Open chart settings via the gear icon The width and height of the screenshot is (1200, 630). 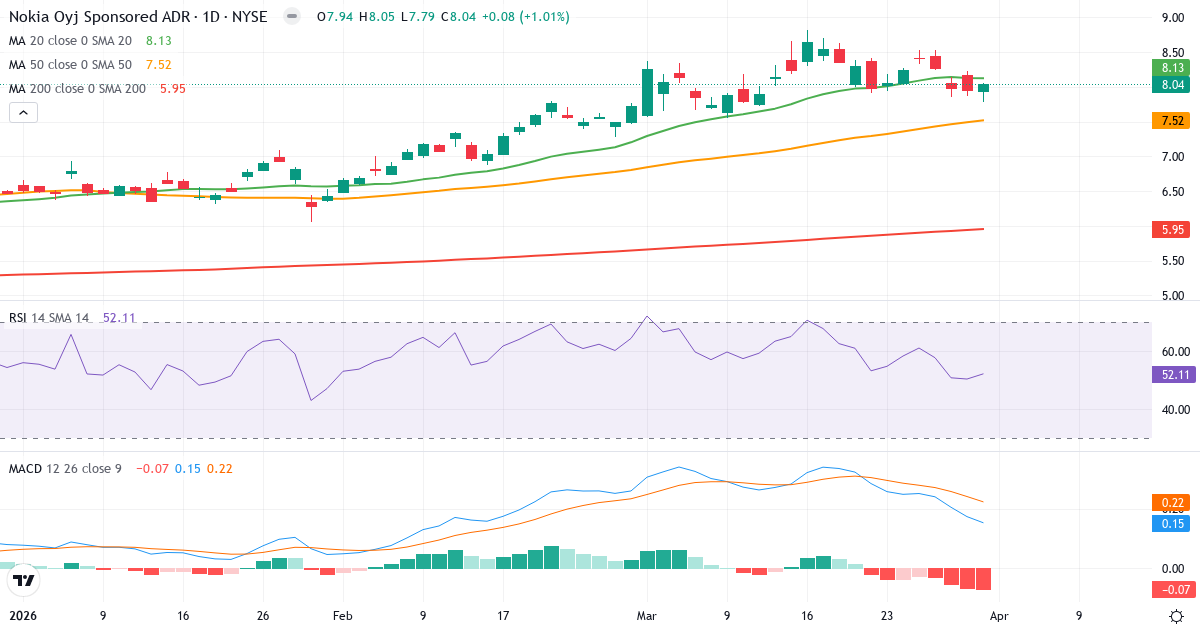coord(1177,618)
